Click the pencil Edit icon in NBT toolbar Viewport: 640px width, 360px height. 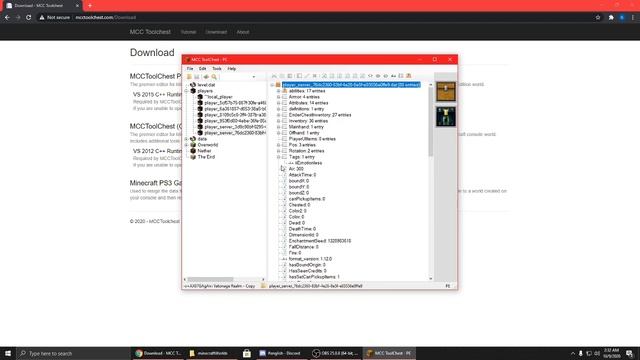[307, 76]
